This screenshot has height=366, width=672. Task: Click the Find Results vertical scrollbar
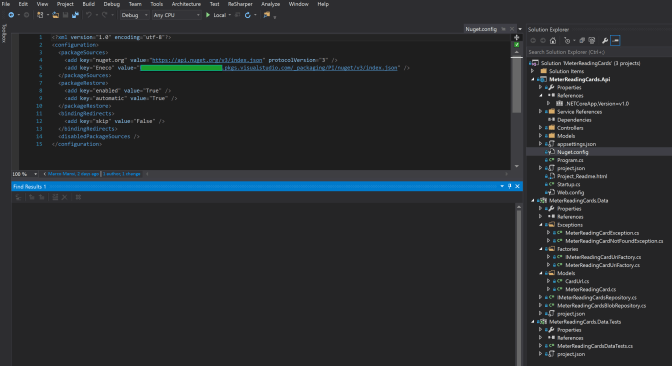point(519,285)
